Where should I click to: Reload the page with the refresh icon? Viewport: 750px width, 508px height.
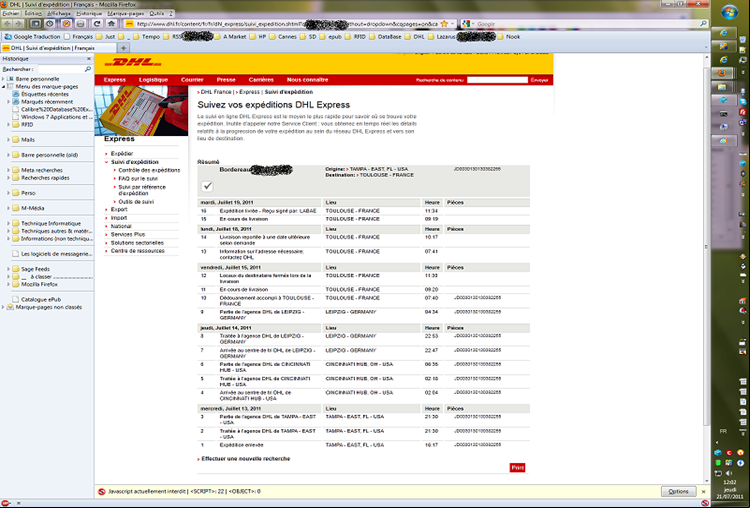(x=97, y=23)
